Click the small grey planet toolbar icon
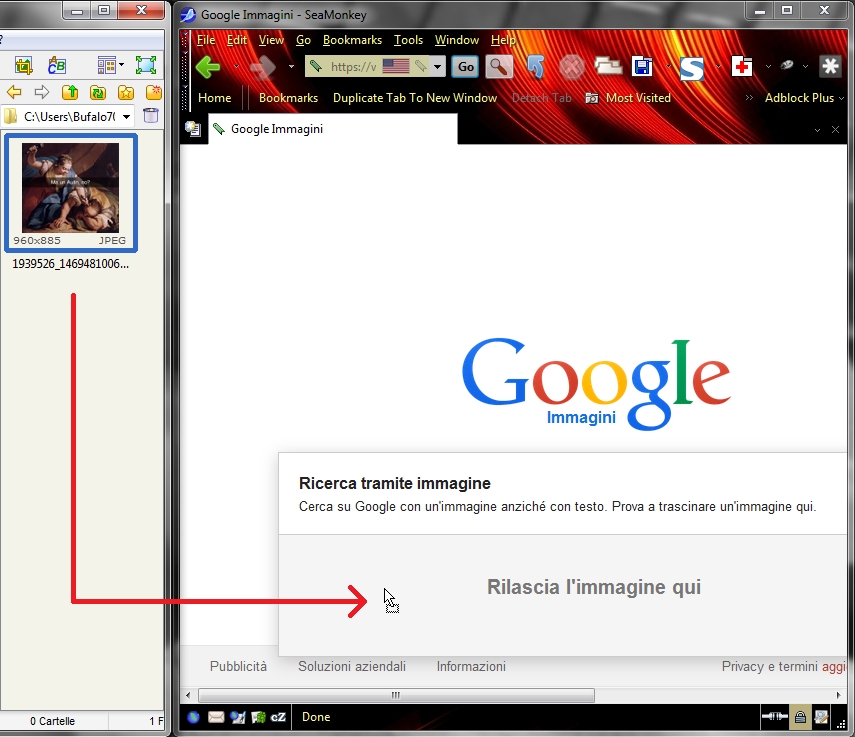855x737 pixels. click(787, 65)
